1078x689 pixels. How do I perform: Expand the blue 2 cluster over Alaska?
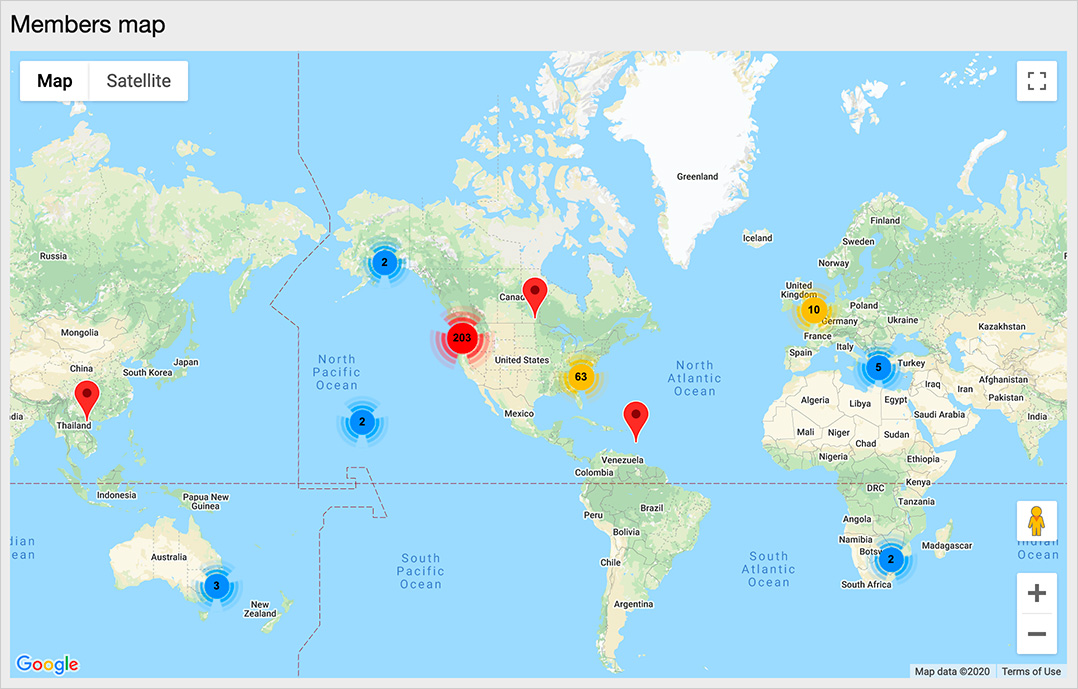point(383,263)
